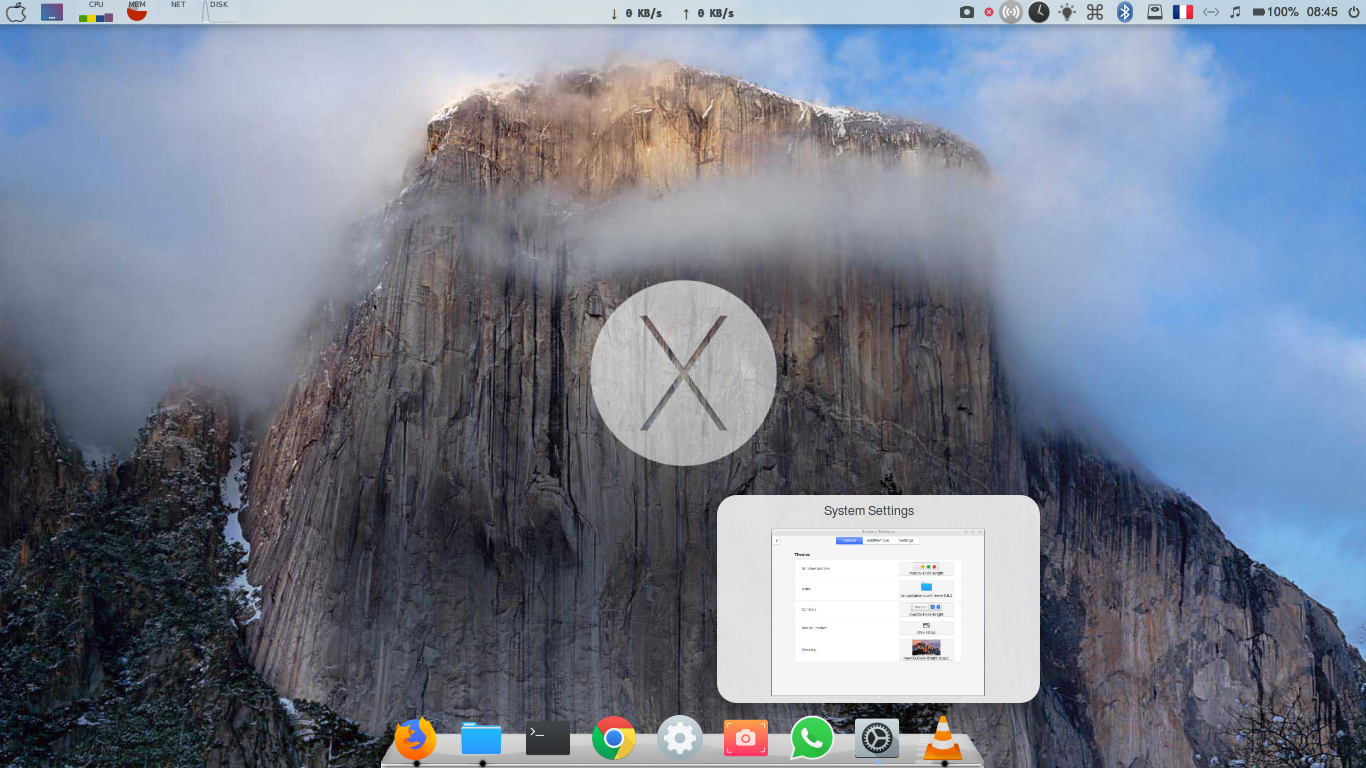Click the download speed indicator
Screen dimensions: 1366x768
(x=636, y=13)
